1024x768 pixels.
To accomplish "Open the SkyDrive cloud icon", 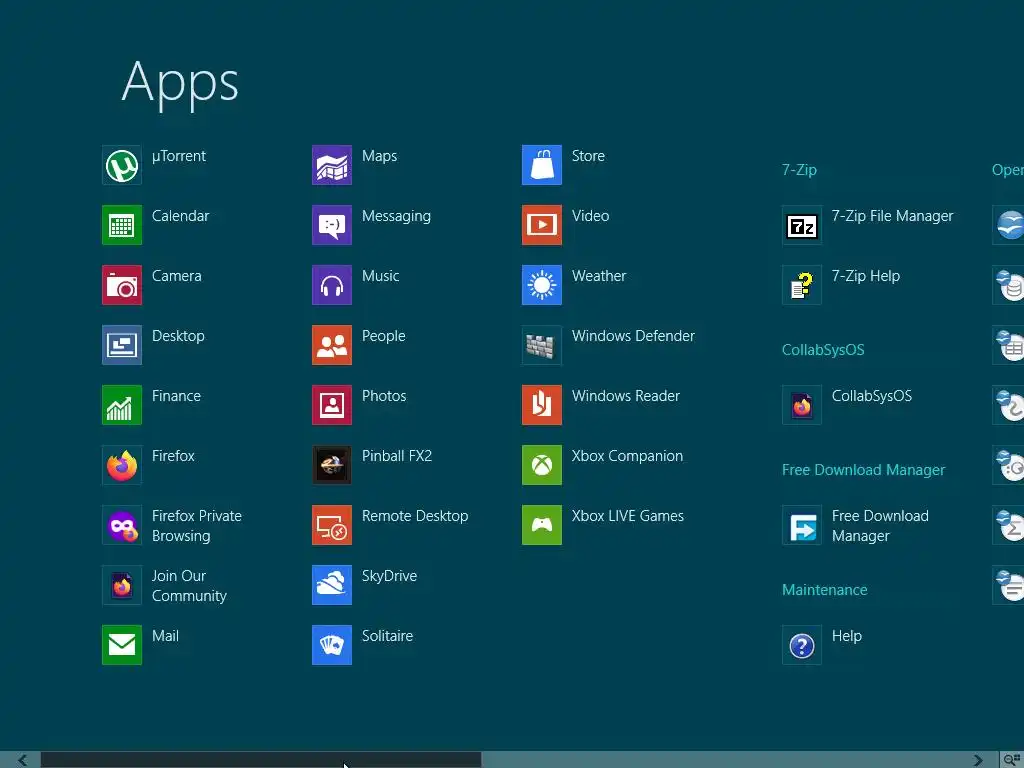I will 332,585.
